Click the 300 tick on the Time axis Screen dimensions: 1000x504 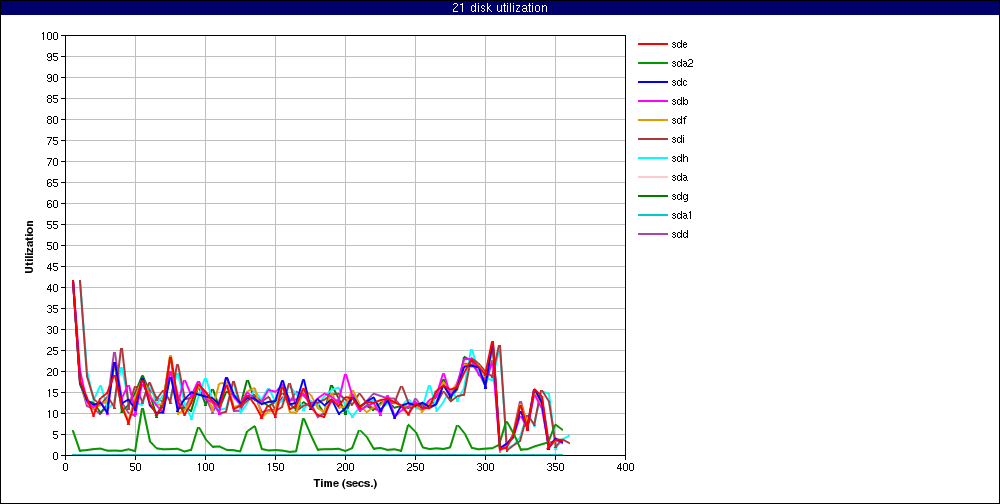[x=485, y=467]
